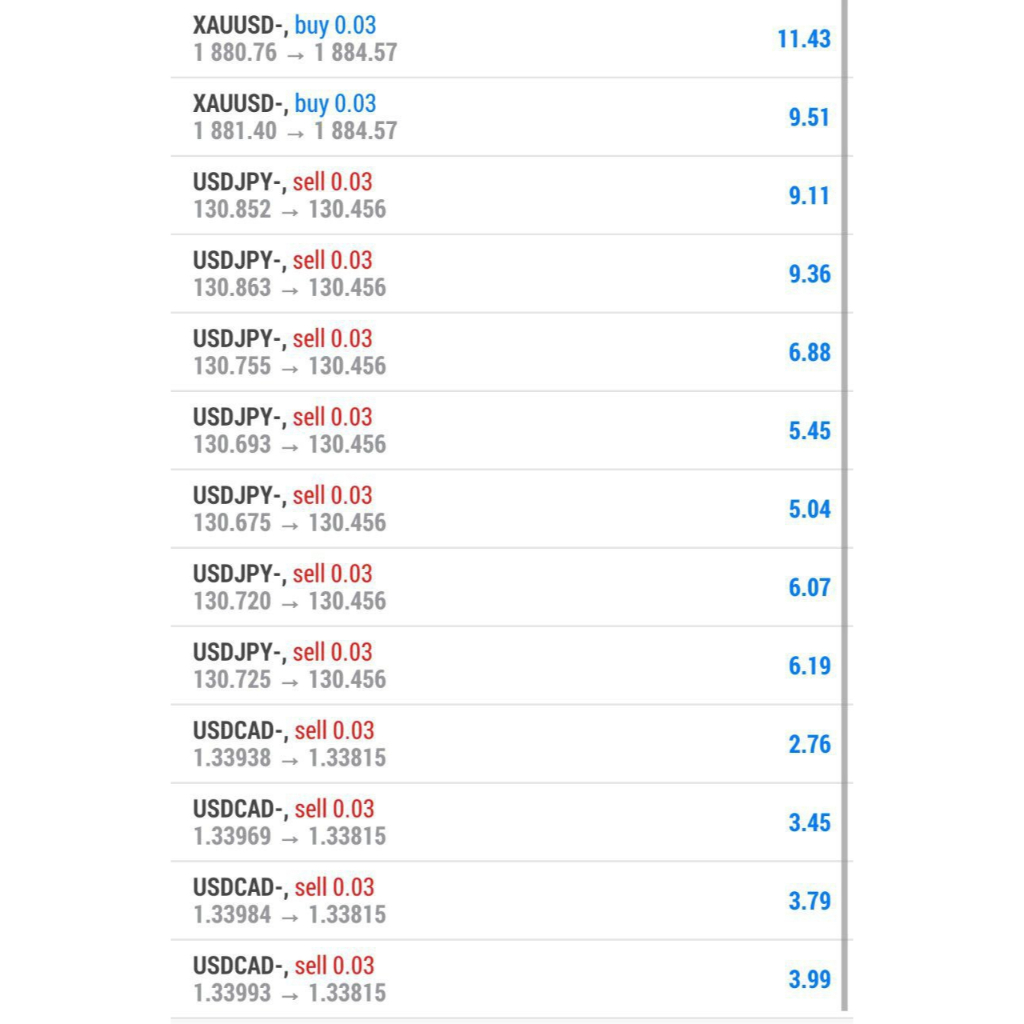Click the 3.99 profit figure
The height and width of the screenshot is (1024, 1024).
(809, 979)
